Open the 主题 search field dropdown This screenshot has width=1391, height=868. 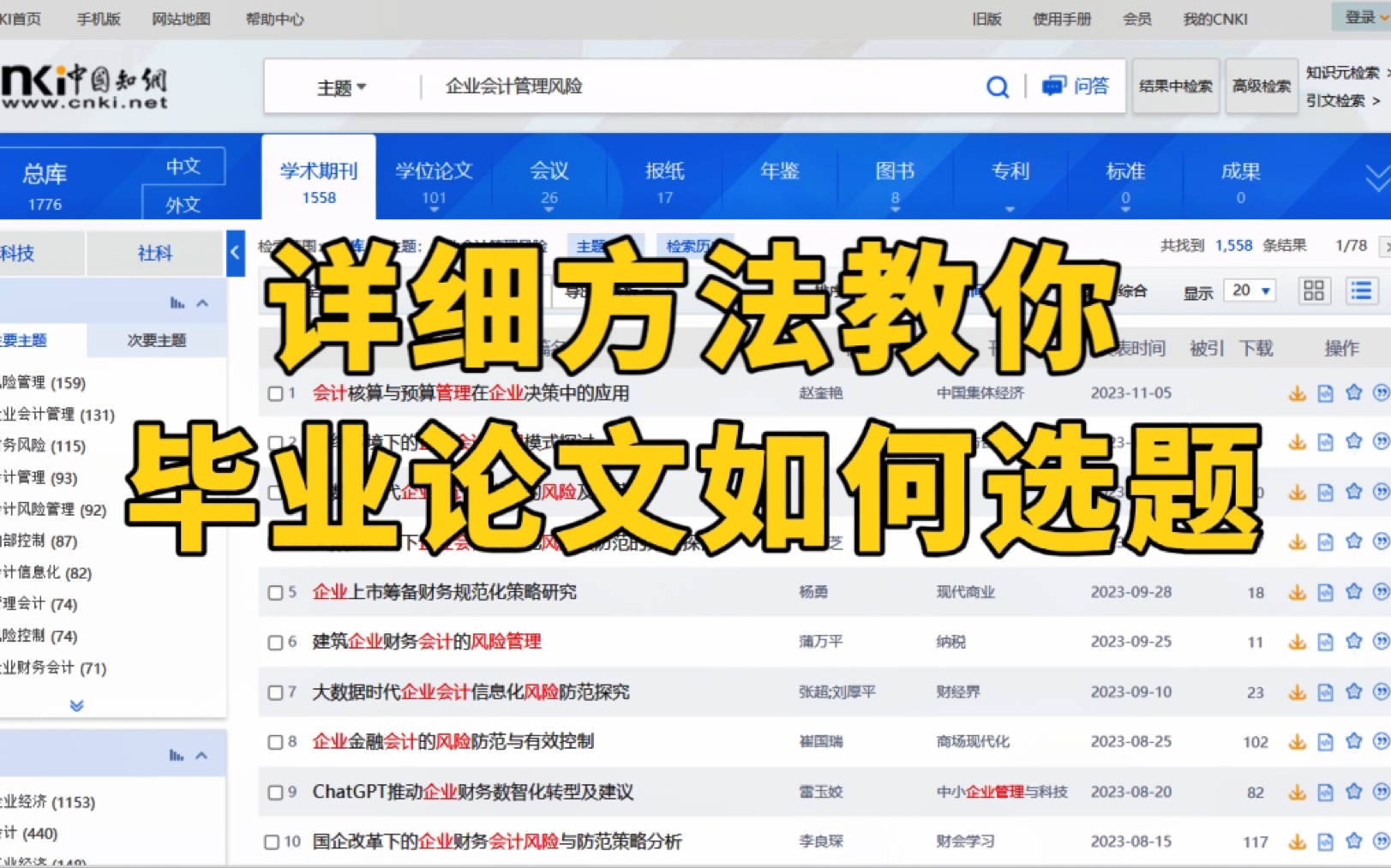click(342, 87)
